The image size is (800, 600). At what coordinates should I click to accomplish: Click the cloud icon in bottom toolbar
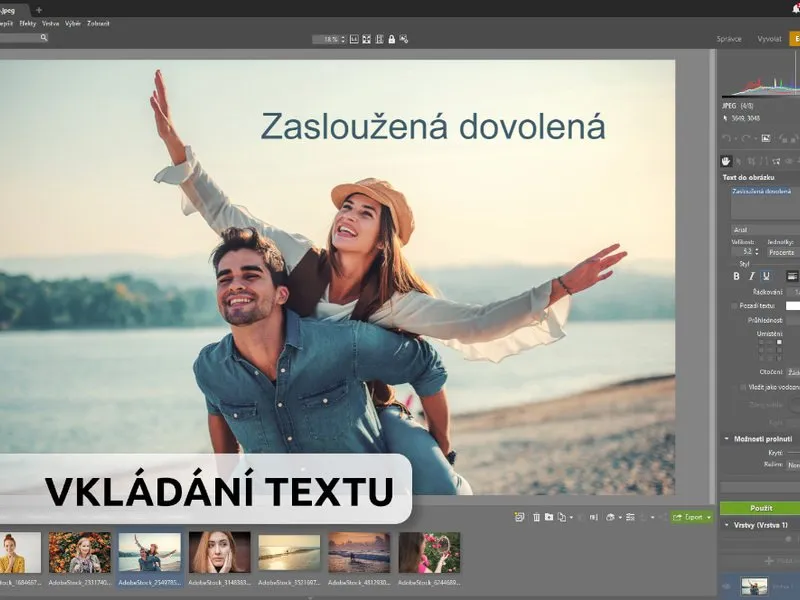610,517
